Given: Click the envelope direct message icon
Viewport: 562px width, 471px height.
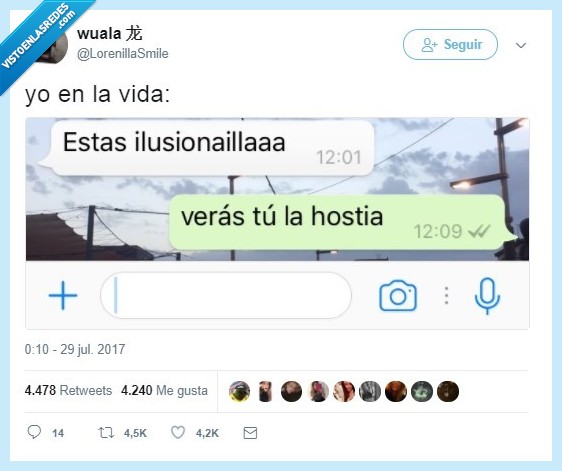Looking at the screenshot, I should 250,433.
